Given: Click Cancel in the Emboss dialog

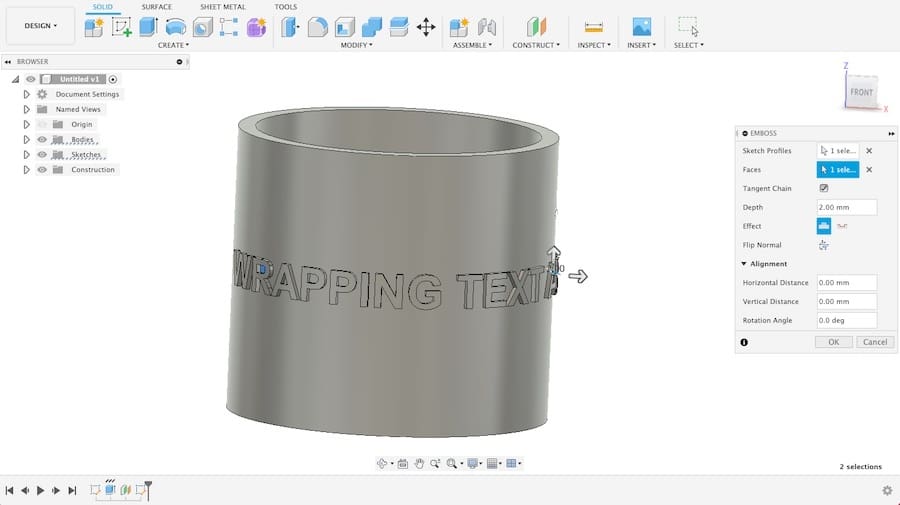Looking at the screenshot, I should tap(875, 342).
